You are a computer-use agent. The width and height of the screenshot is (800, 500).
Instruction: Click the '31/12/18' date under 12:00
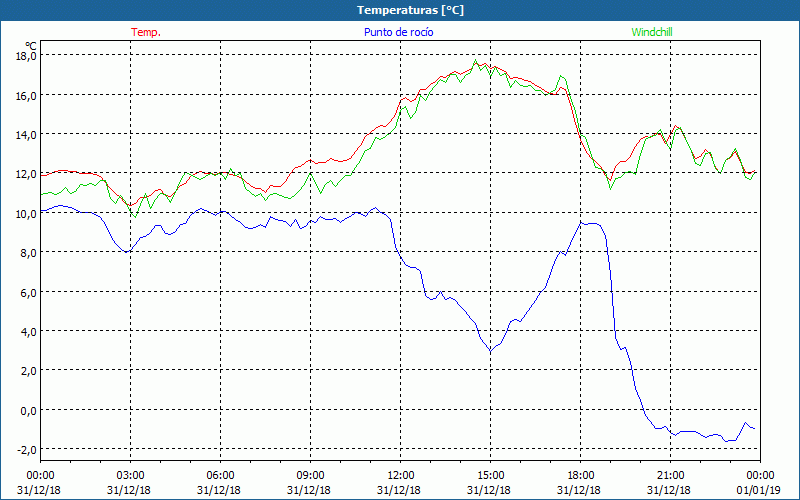point(399,490)
